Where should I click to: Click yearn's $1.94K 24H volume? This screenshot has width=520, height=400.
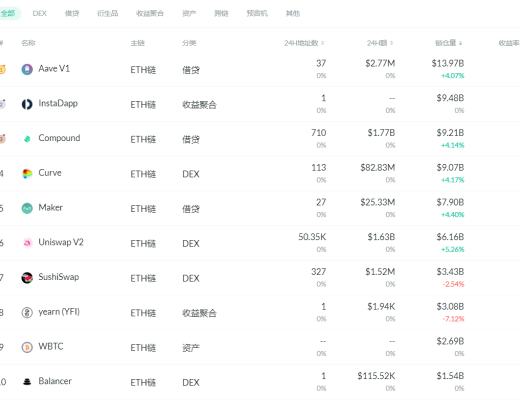(381, 306)
